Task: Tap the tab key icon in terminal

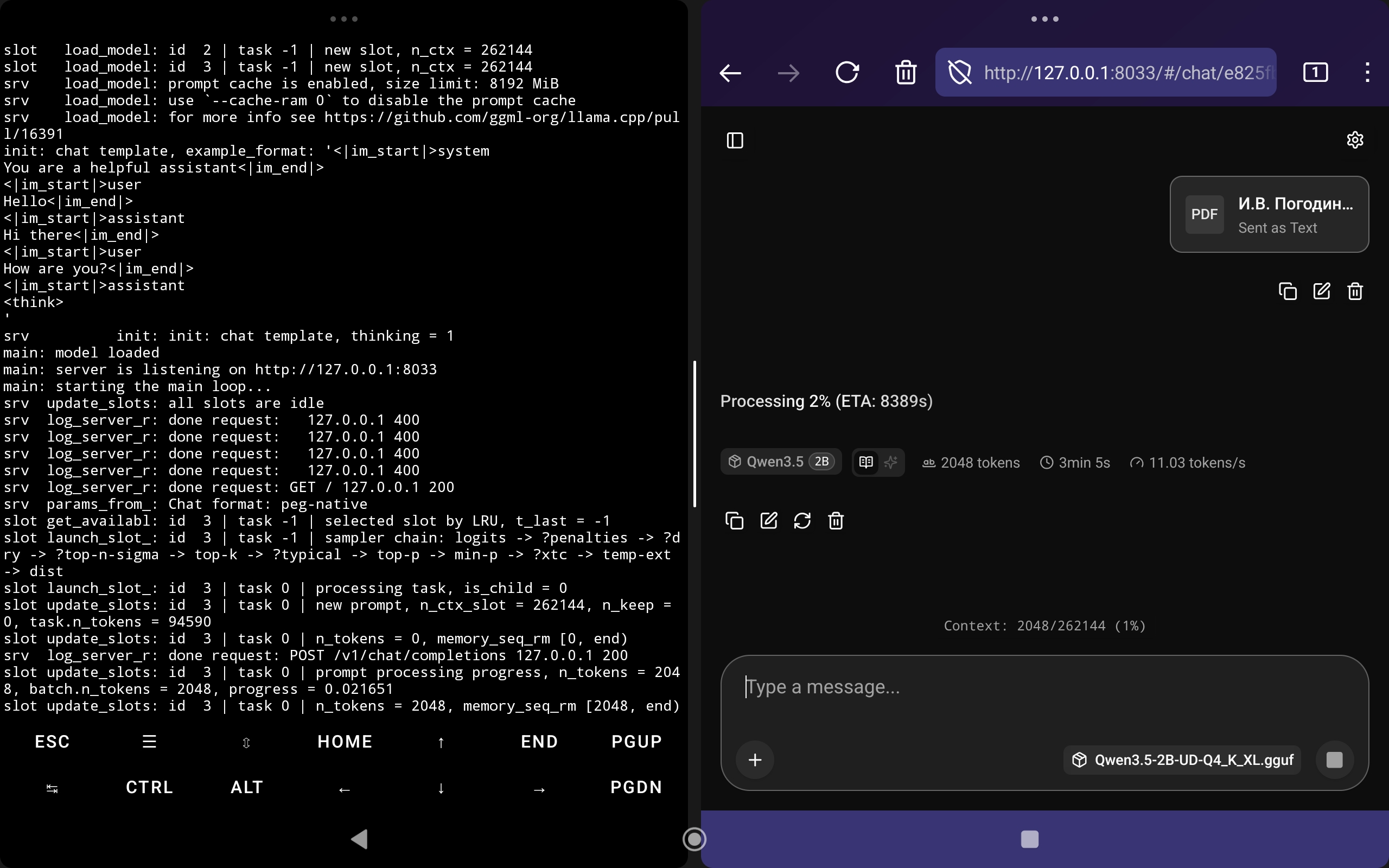Action: 52,789
